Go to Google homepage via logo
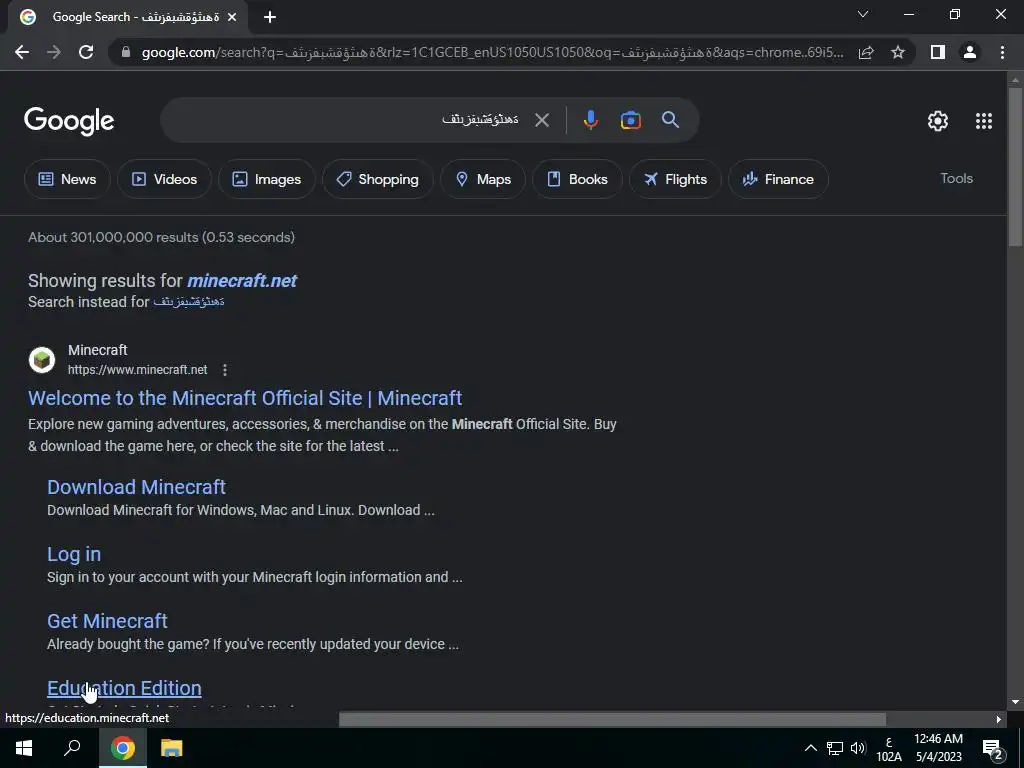The height and width of the screenshot is (768, 1024). click(69, 121)
